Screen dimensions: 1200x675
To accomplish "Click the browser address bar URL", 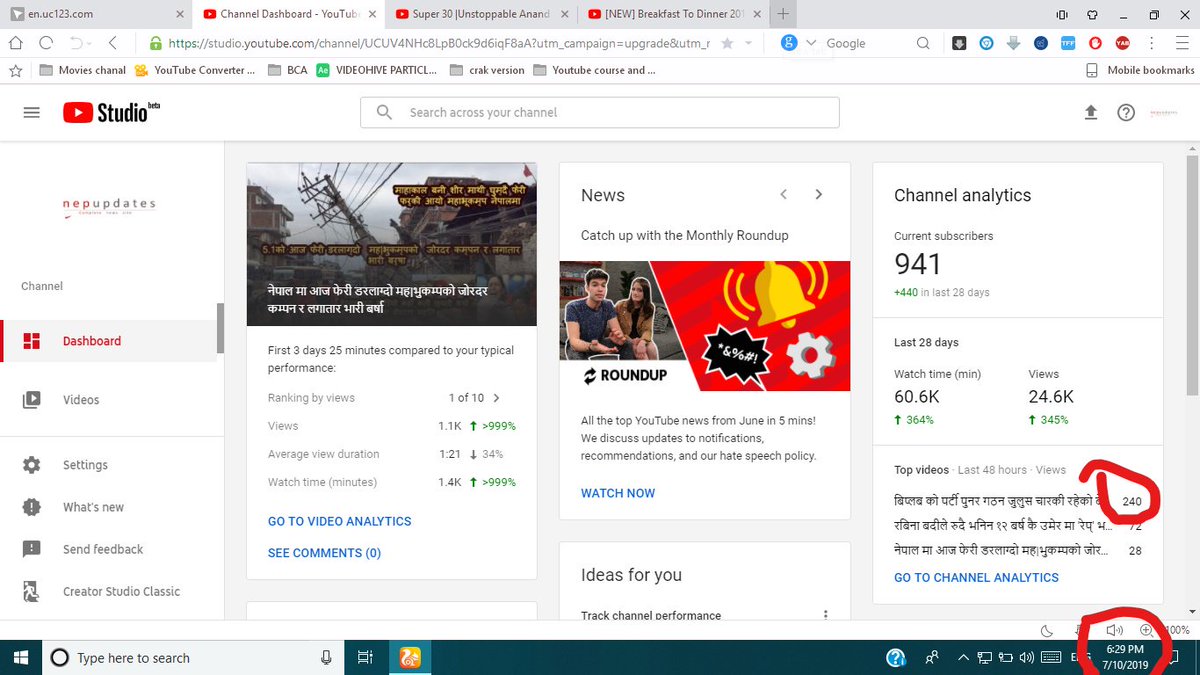I will point(440,43).
